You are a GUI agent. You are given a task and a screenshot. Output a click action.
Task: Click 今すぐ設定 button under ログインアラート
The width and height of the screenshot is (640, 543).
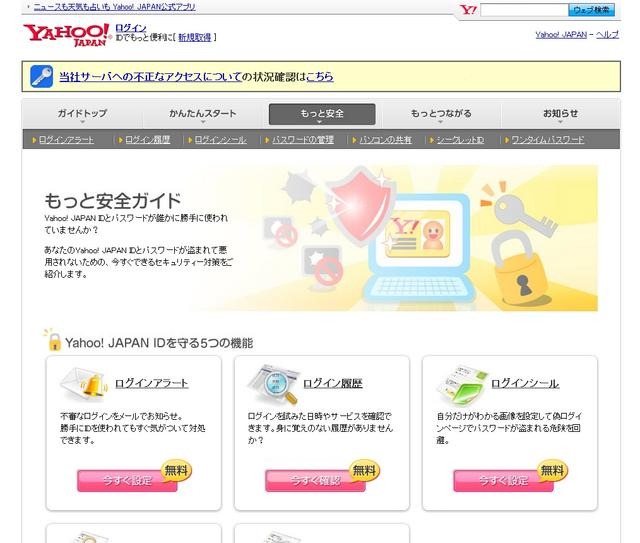(127, 481)
